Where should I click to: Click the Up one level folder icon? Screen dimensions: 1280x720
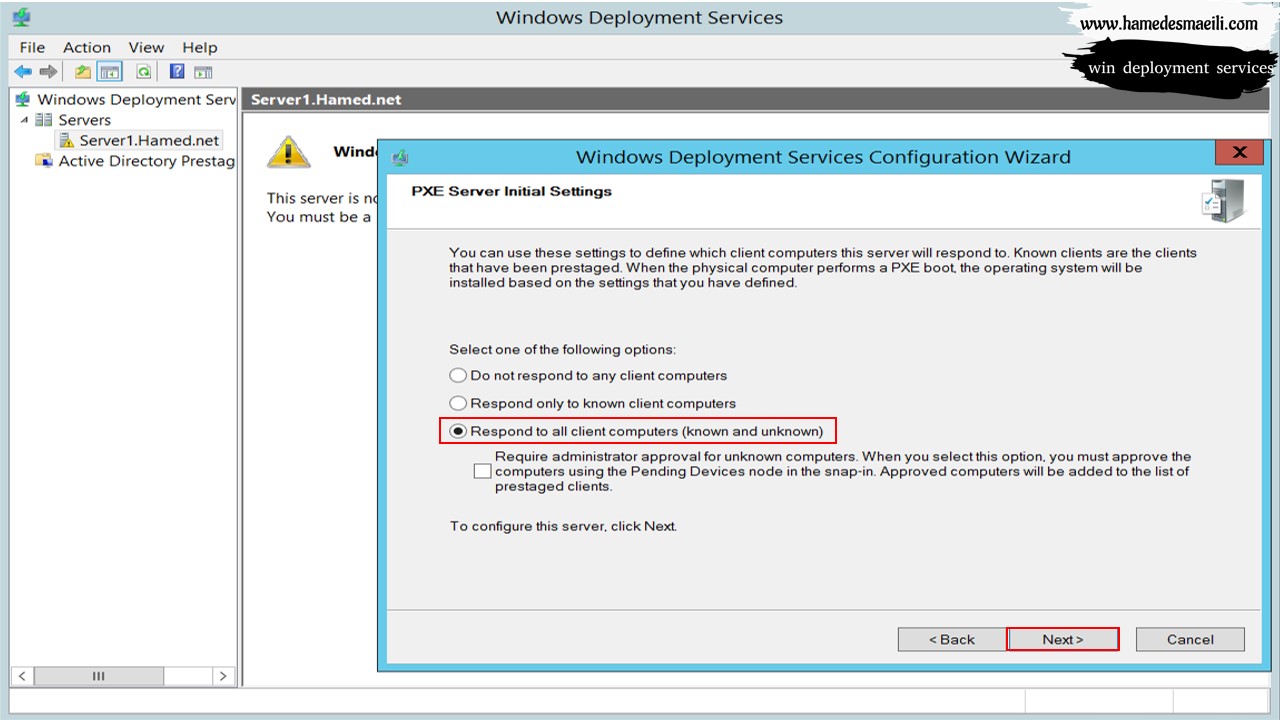click(83, 72)
